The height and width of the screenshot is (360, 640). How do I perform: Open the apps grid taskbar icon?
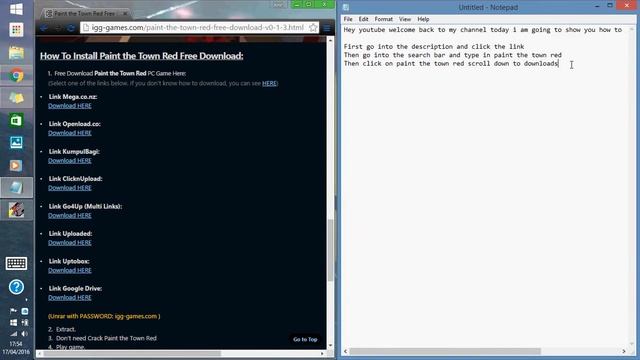click(16, 30)
